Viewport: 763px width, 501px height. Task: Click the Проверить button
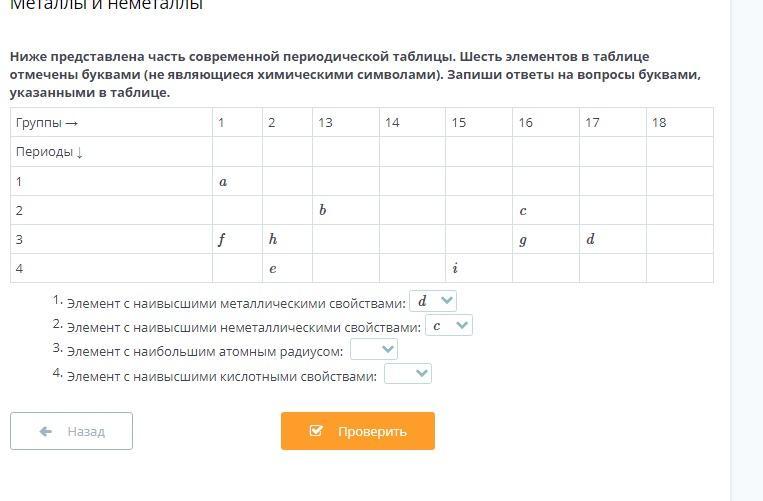click(x=358, y=431)
